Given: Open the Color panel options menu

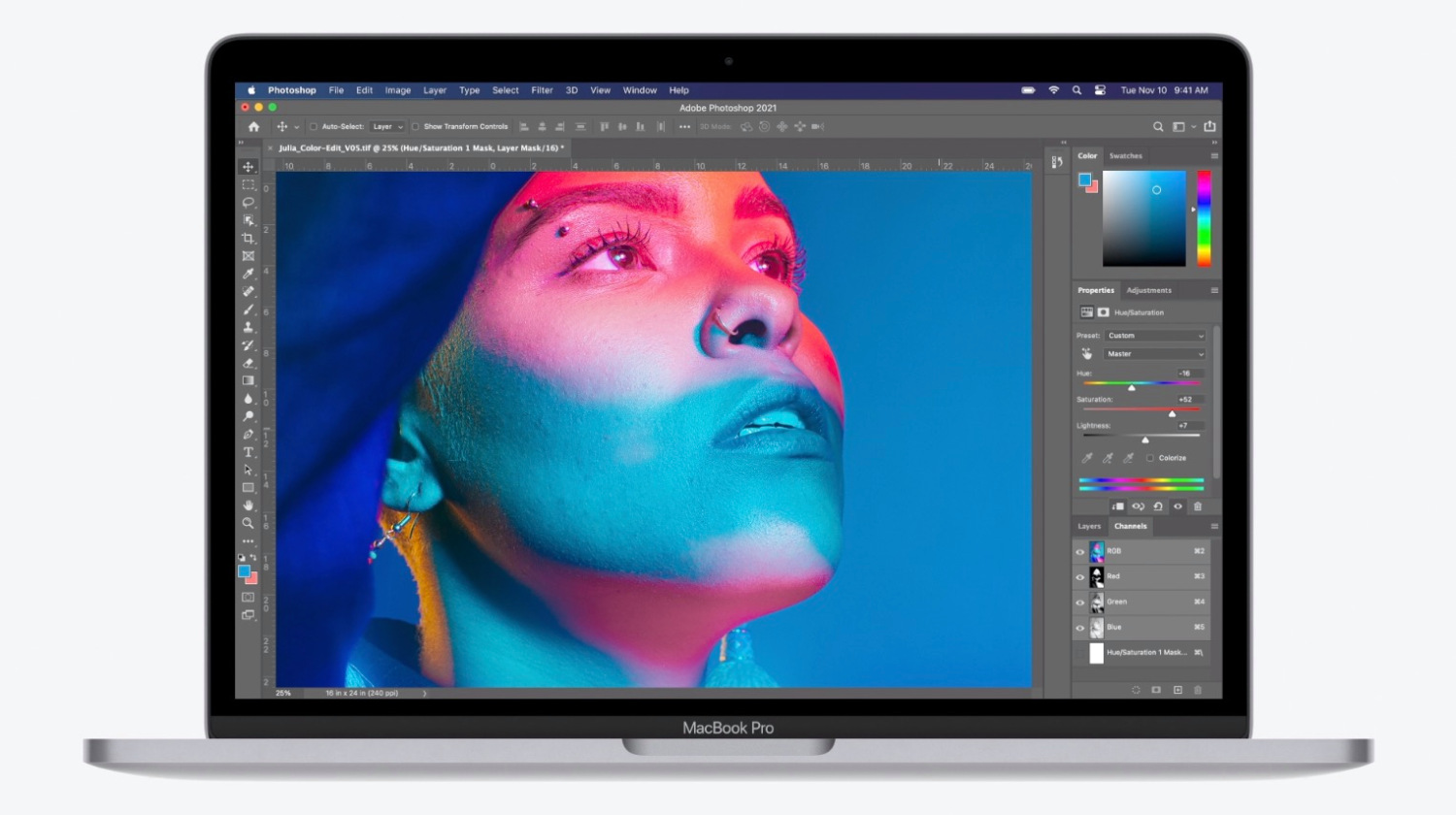Looking at the screenshot, I should point(1214,156).
